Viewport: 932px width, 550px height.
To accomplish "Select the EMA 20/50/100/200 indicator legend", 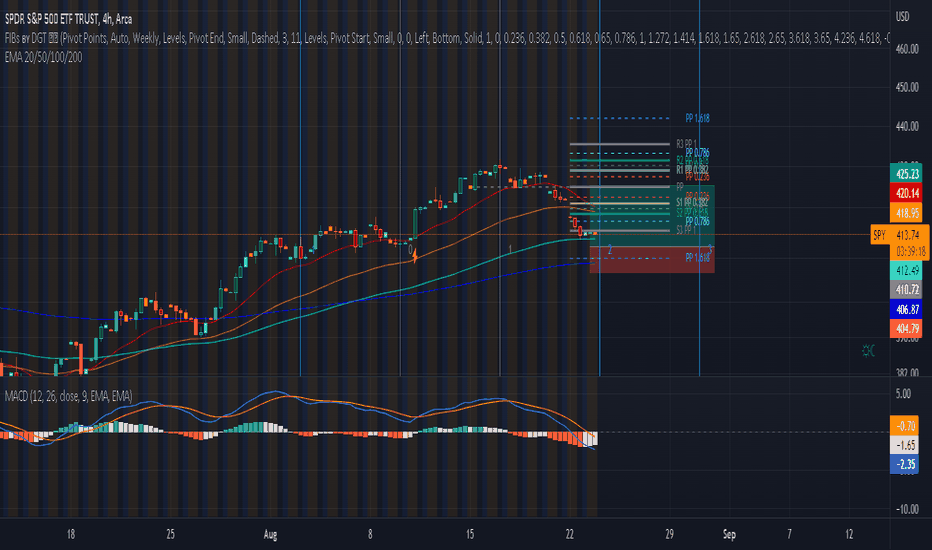I will (x=43, y=57).
